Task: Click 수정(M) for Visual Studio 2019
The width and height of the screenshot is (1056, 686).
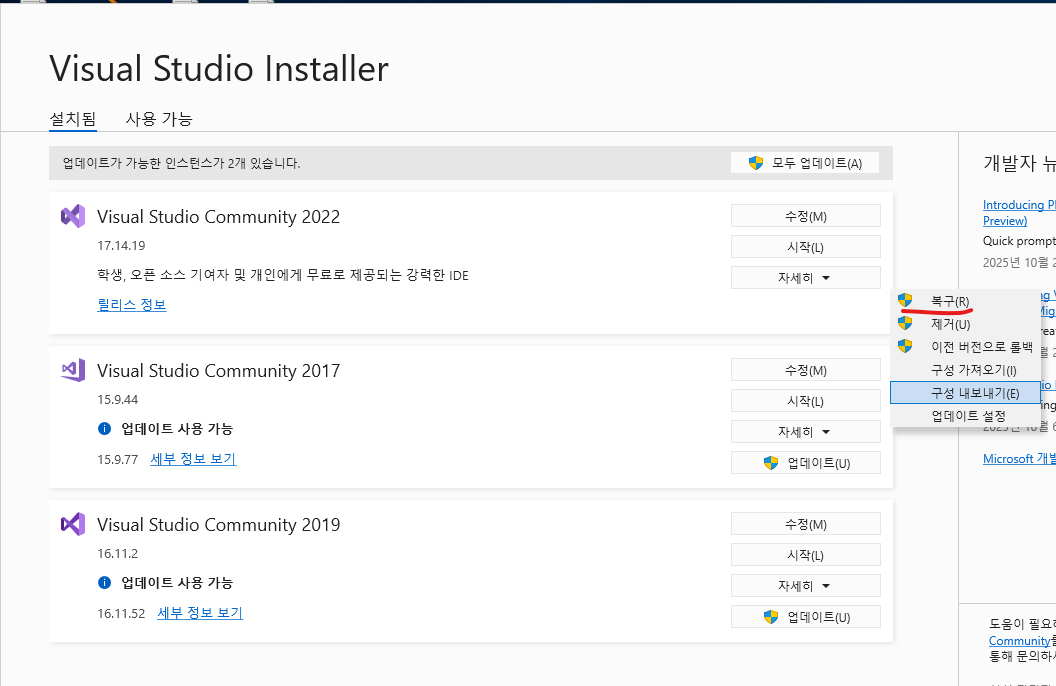Action: (805, 524)
